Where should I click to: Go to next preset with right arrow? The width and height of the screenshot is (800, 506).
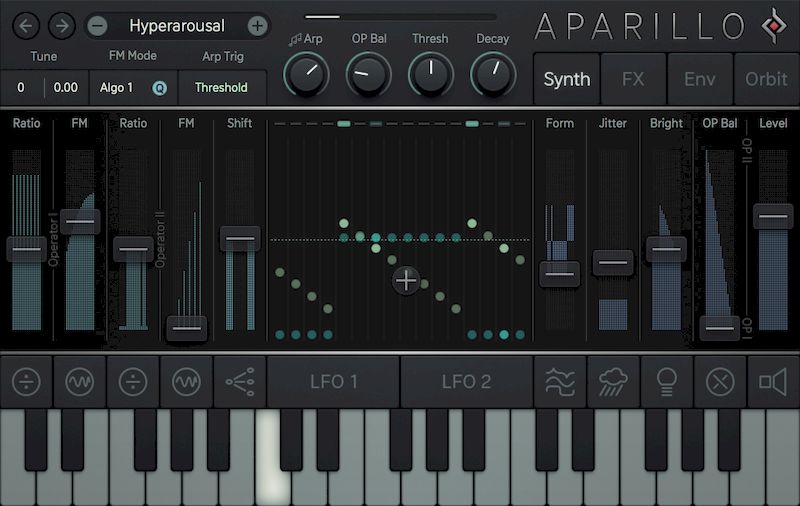pyautogui.click(x=62, y=26)
